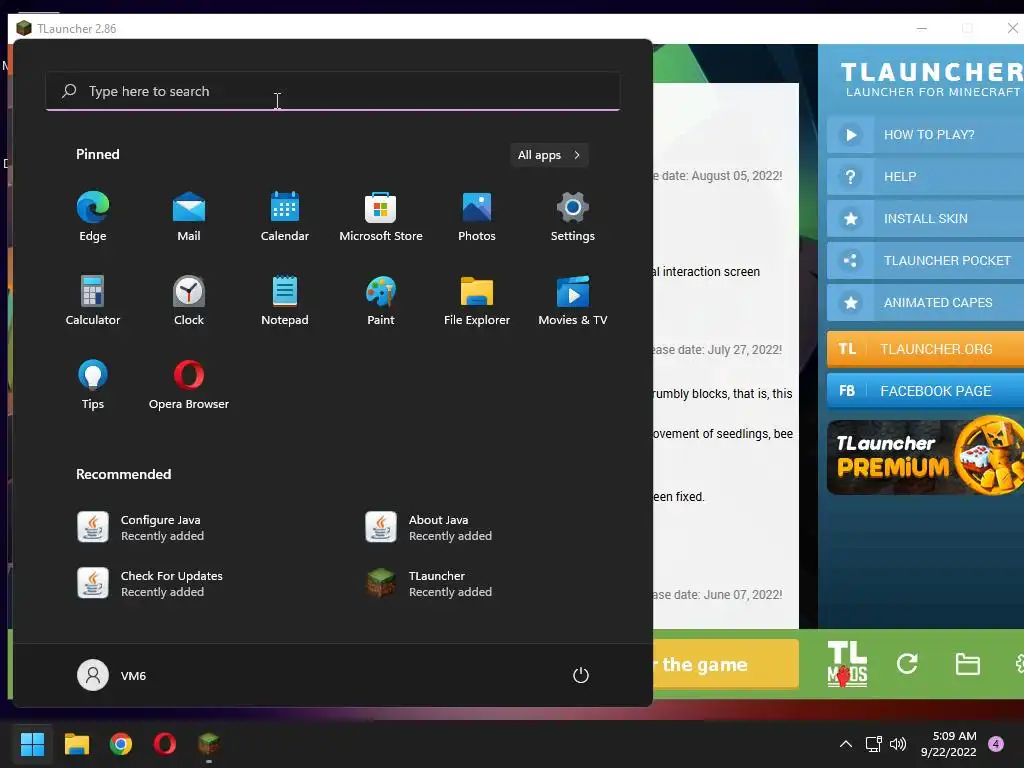Click the Windows Start button

tap(32, 744)
